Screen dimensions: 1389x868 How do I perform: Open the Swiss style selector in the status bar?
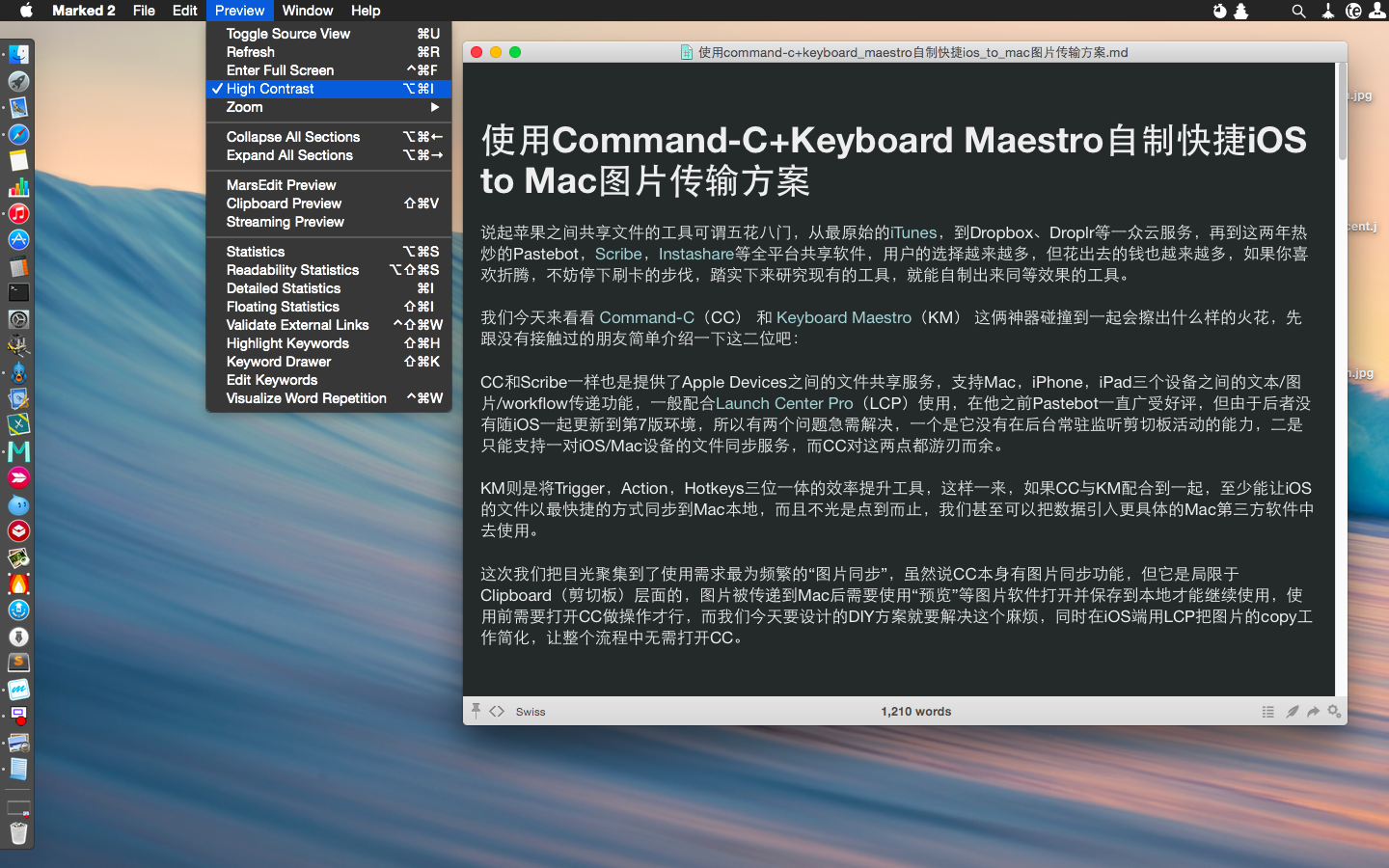pyautogui.click(x=531, y=712)
